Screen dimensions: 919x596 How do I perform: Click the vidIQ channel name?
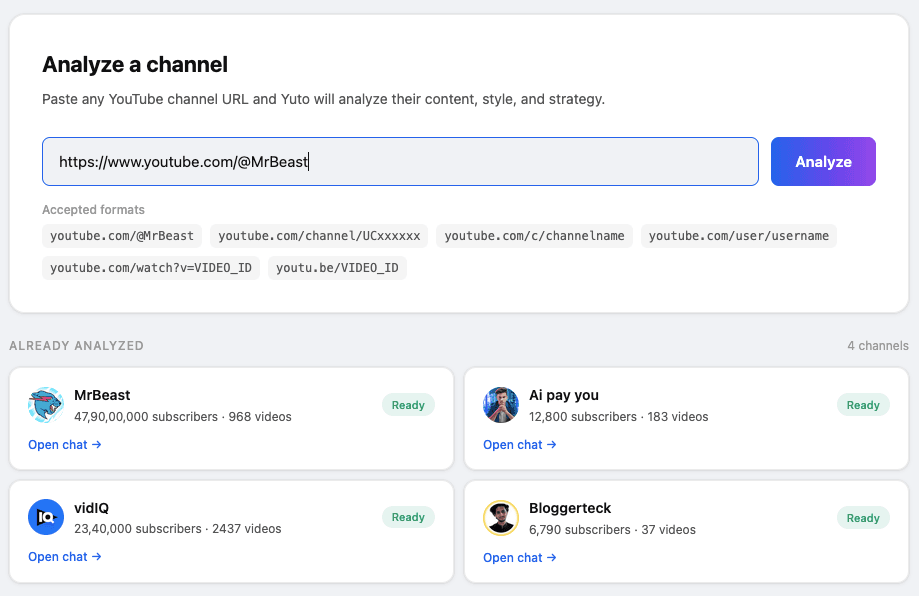click(91, 508)
